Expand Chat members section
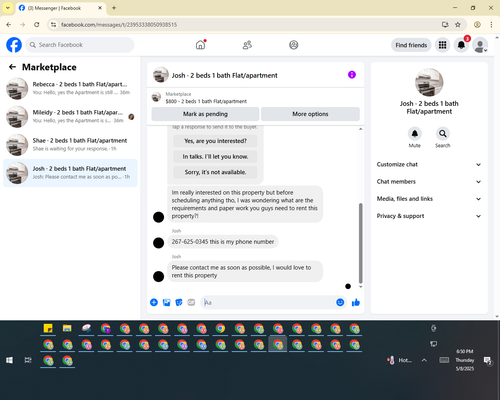Screen dimensions: 500x400 429,182
